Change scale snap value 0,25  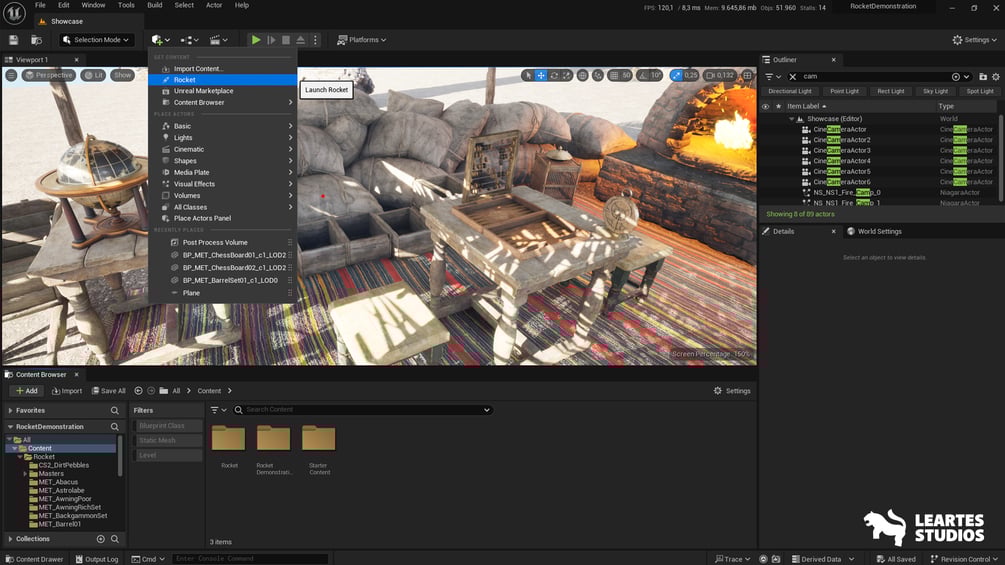pyautogui.click(x=691, y=76)
